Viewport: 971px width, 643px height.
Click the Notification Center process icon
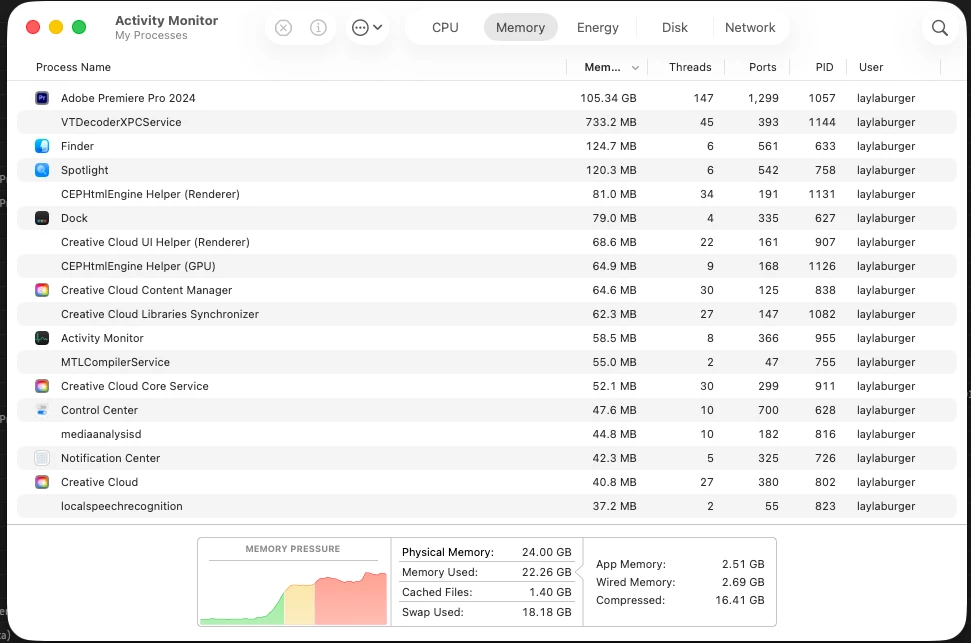(x=41, y=458)
